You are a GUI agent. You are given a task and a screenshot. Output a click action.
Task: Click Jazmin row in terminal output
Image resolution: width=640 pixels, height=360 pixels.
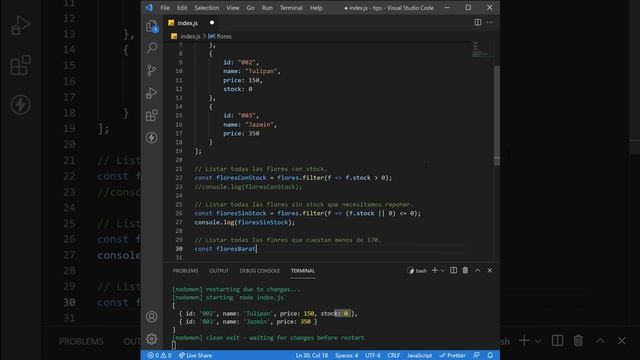pyautogui.click(x=248, y=322)
